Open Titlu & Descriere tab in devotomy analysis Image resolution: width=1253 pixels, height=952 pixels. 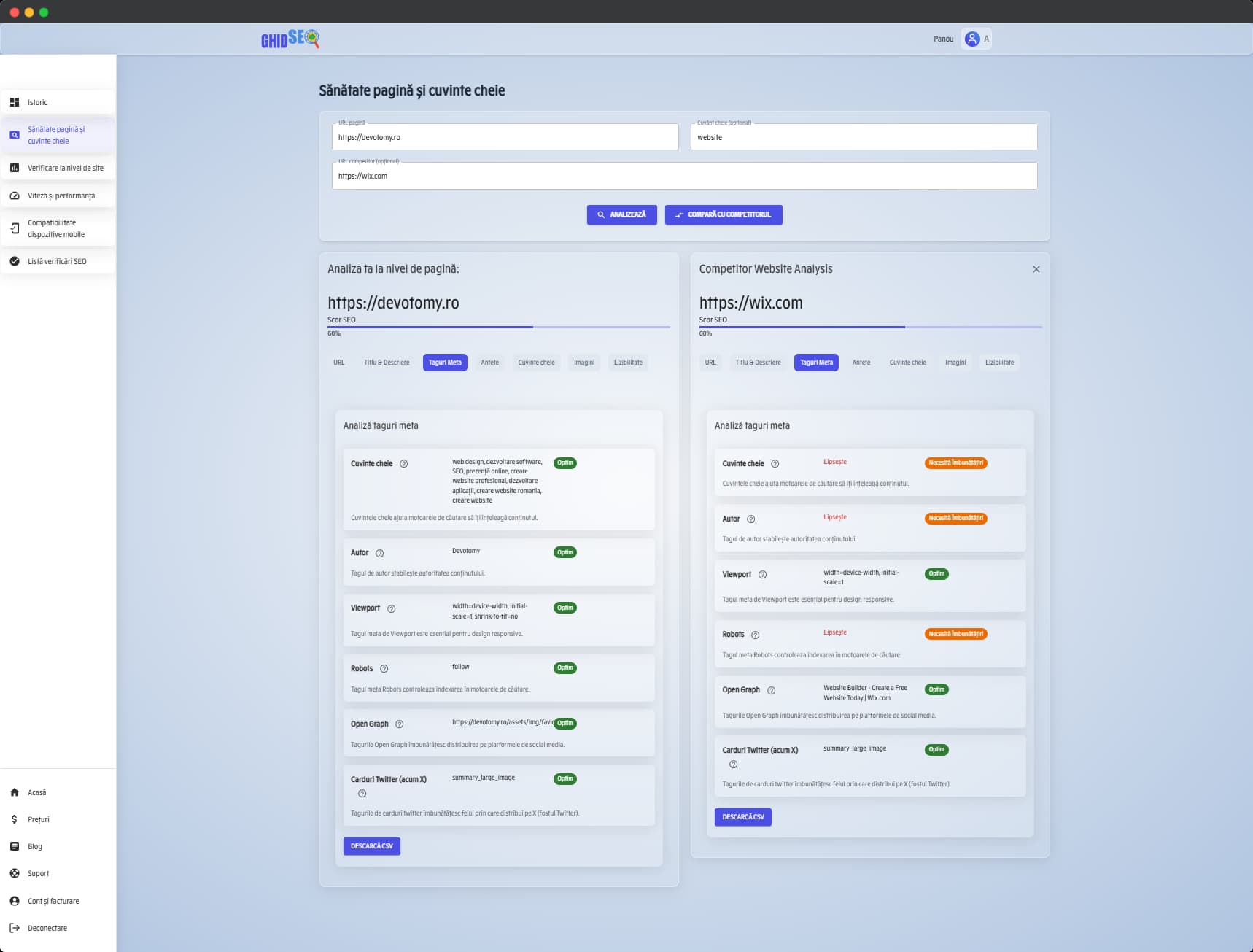[387, 363]
